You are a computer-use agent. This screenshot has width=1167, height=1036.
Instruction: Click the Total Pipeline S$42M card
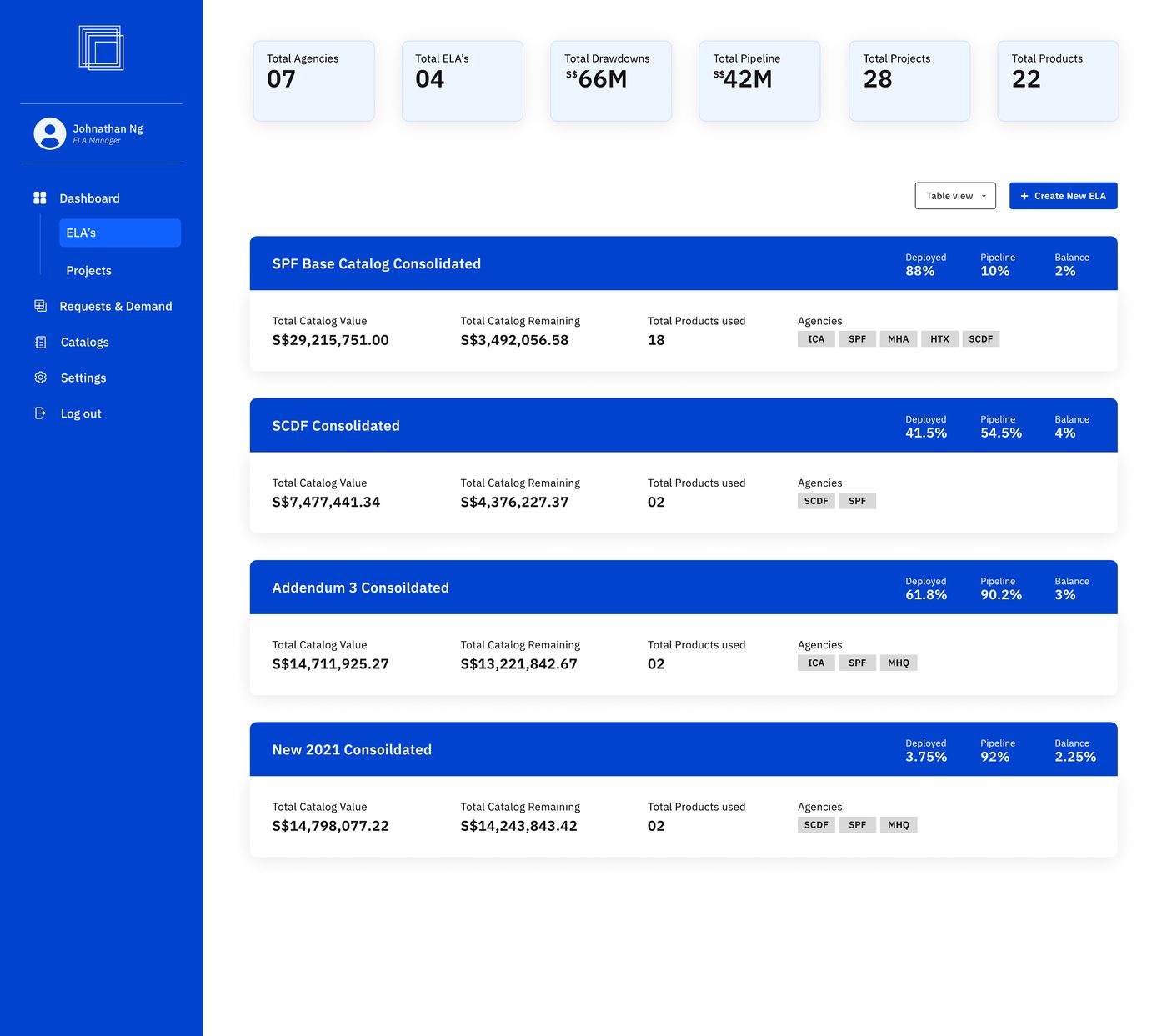point(759,81)
